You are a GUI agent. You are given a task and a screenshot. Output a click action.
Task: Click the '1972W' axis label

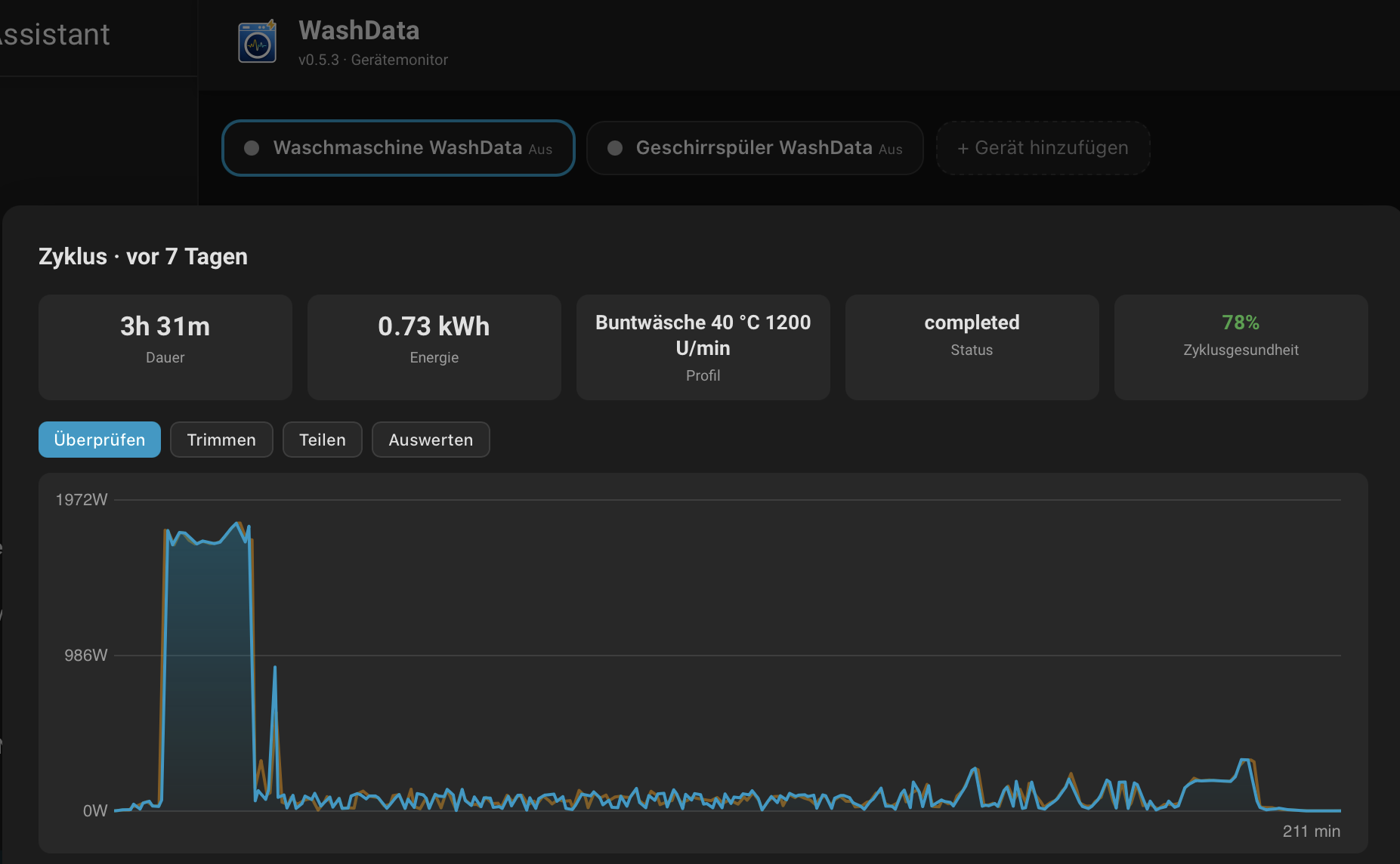click(x=82, y=499)
